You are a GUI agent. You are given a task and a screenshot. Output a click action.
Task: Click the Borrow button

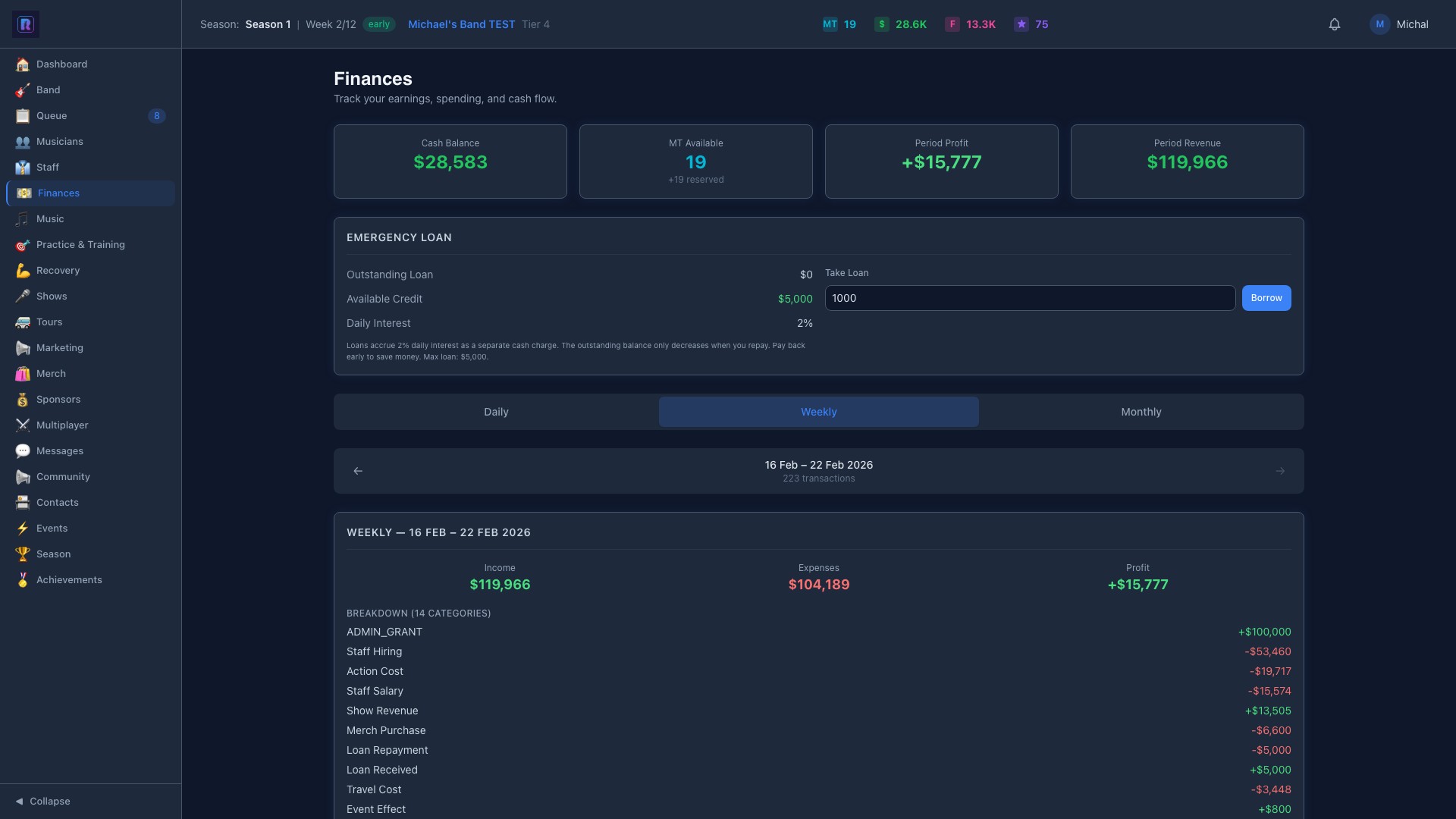[x=1266, y=298]
